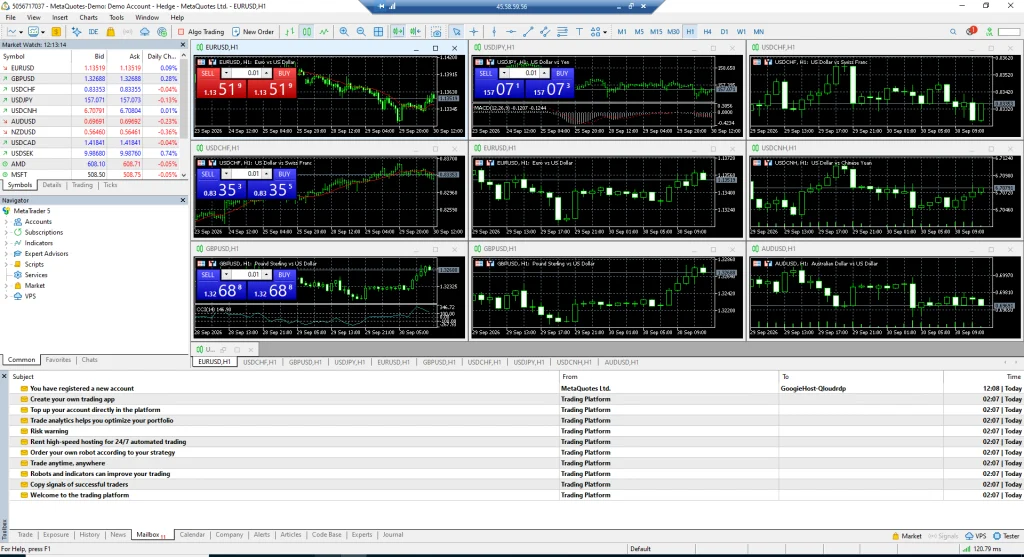Open Tester from the bottom status bar
This screenshot has width=1024, height=557.
(1006, 535)
